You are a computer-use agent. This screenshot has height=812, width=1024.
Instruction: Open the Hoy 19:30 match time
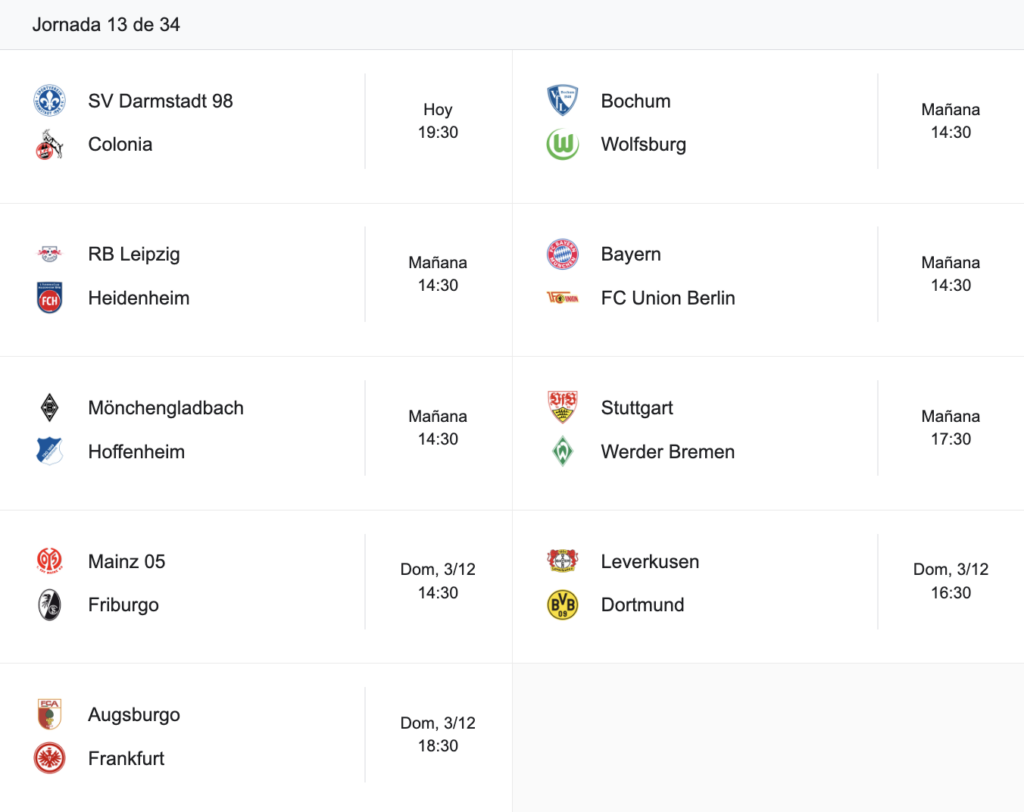point(438,121)
